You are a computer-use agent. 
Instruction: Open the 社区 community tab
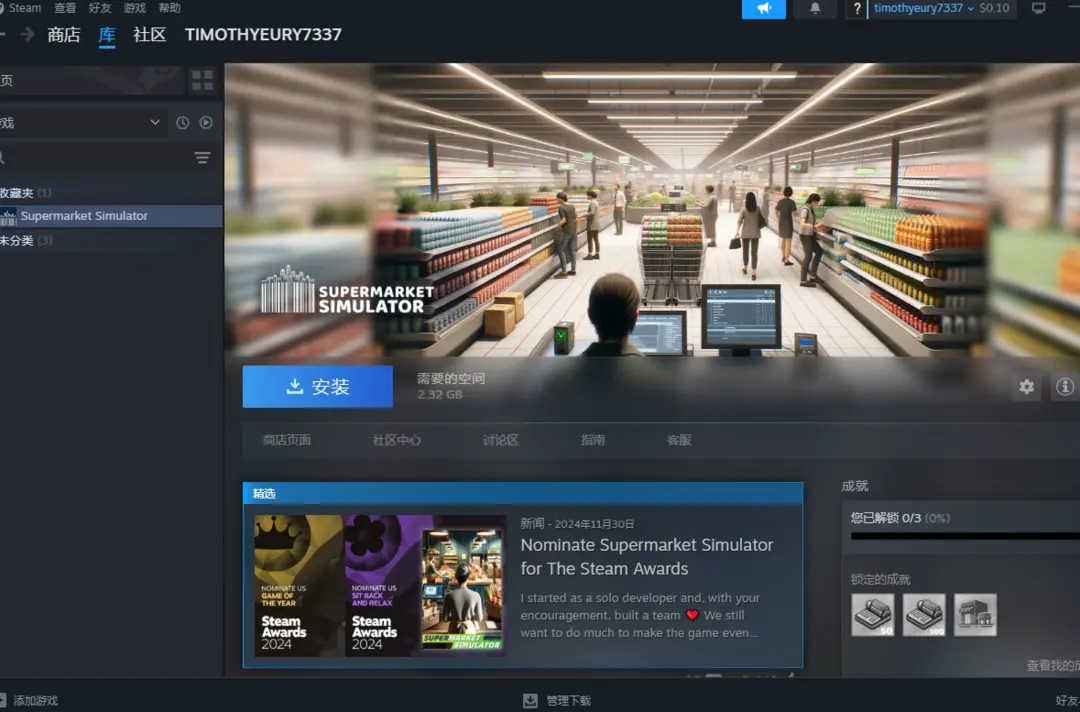coord(149,34)
